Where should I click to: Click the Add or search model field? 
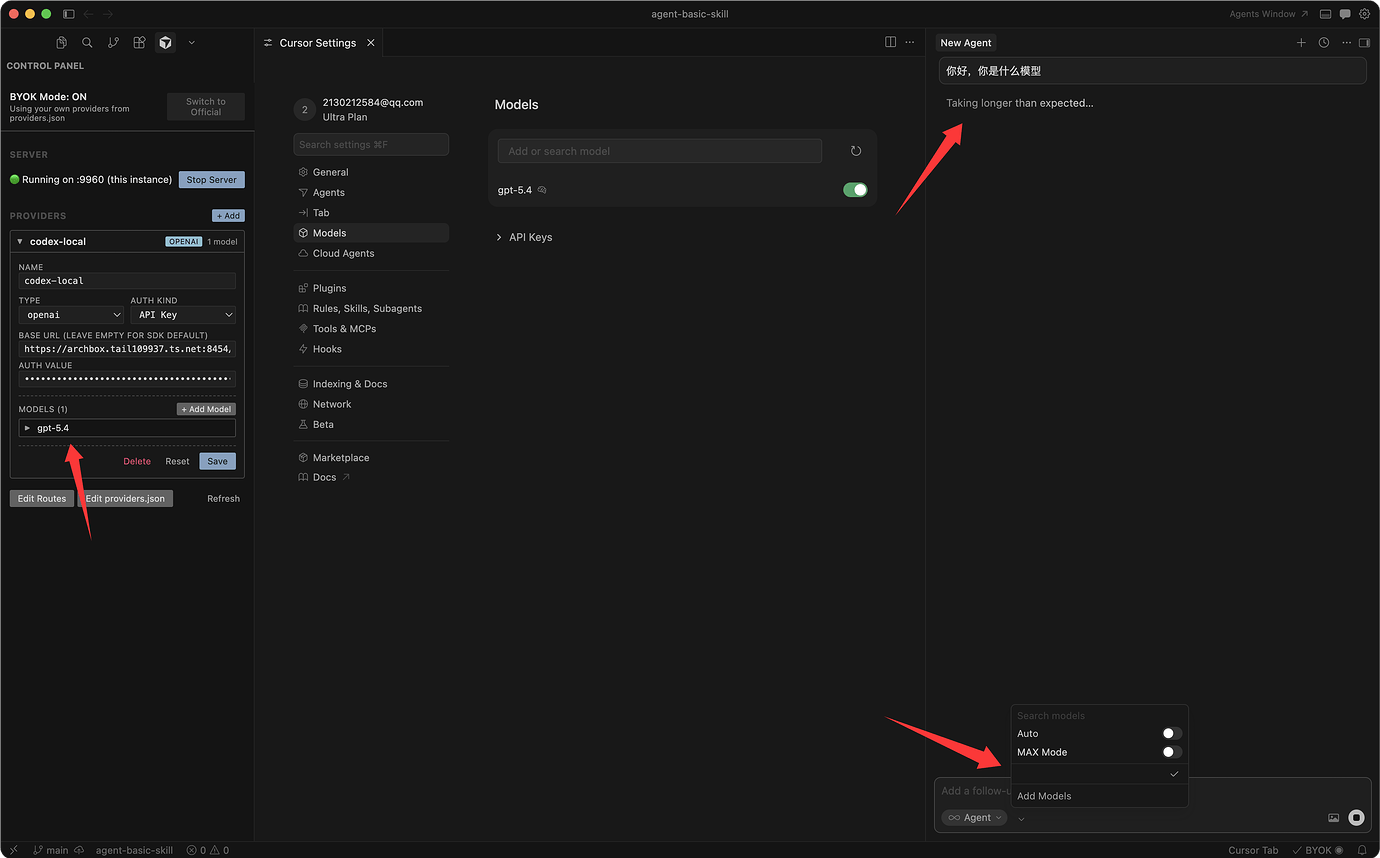[660, 151]
